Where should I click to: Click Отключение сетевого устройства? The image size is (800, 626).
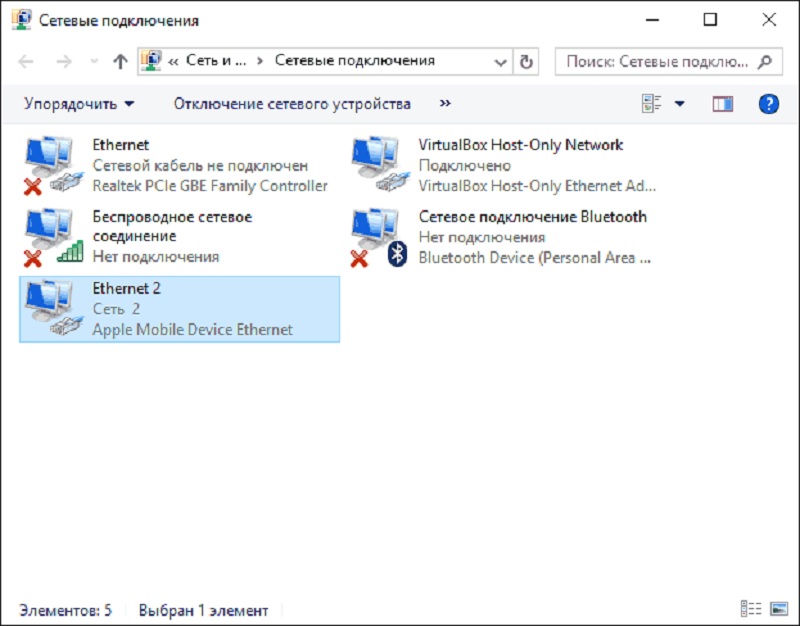pos(292,104)
